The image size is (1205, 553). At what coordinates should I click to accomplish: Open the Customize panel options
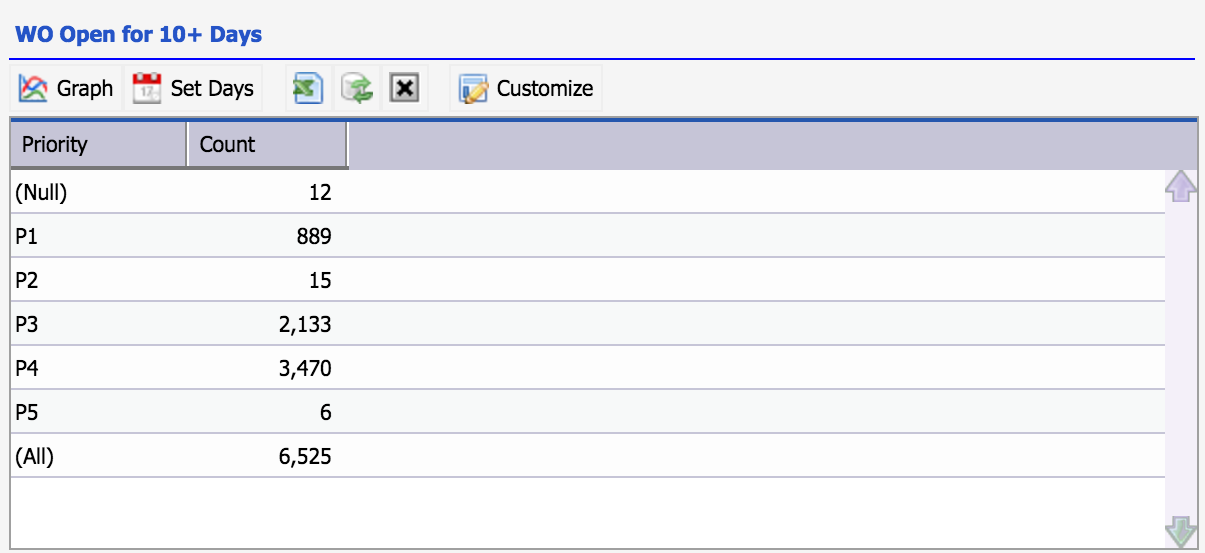point(527,88)
